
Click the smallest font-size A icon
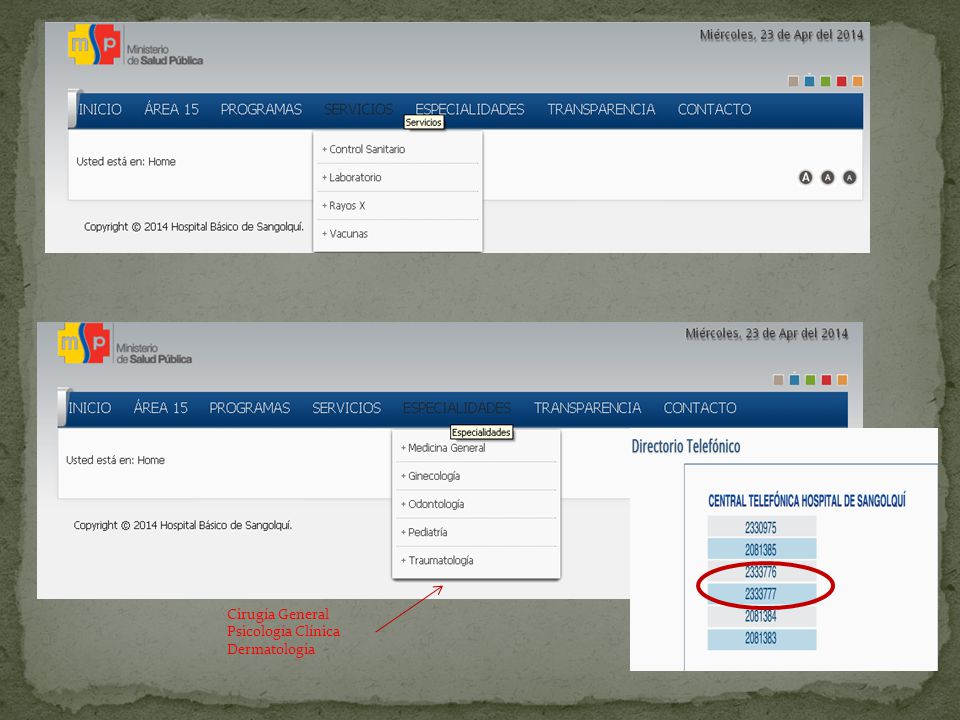pos(849,178)
